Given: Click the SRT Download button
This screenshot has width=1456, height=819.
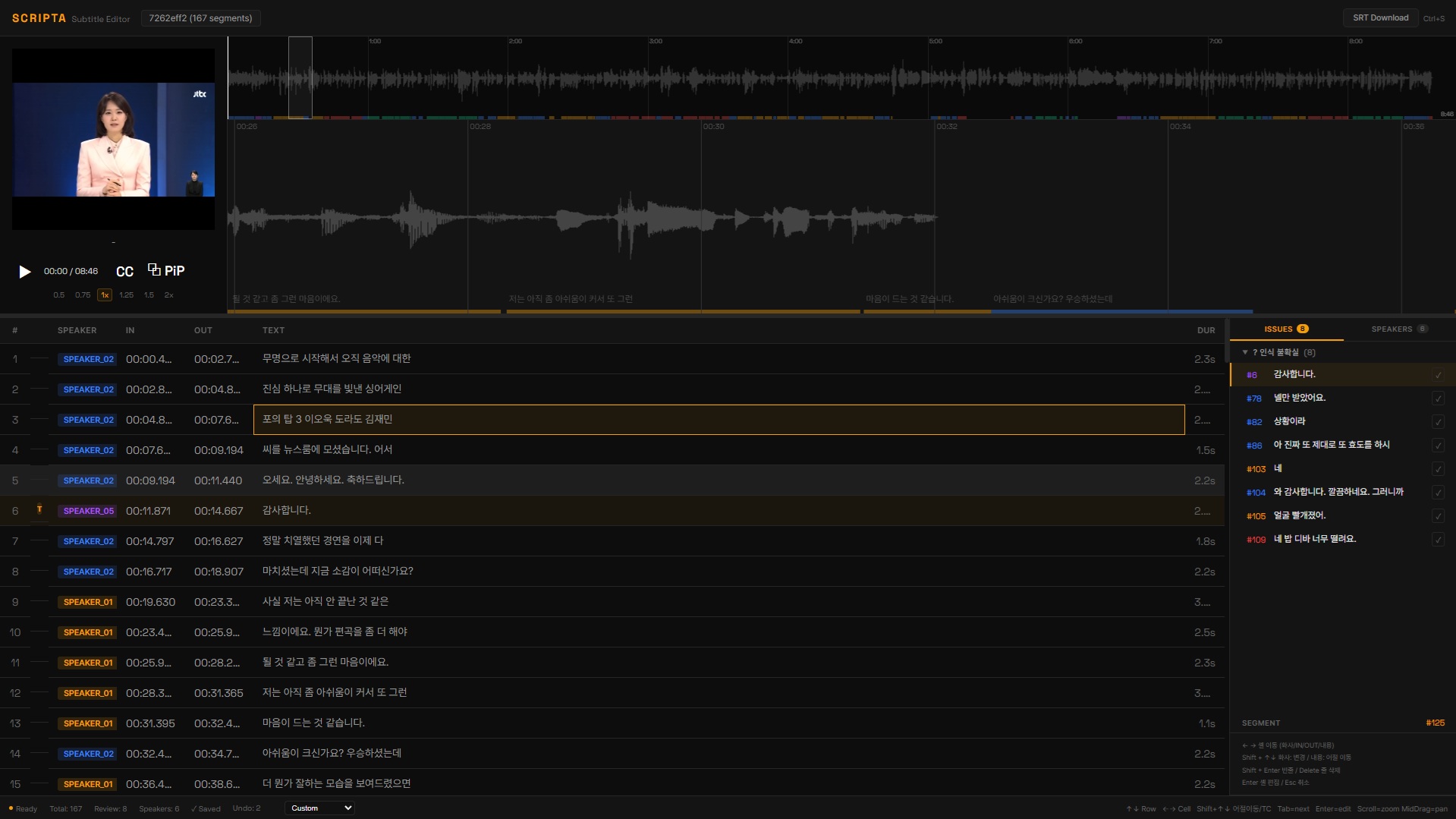Looking at the screenshot, I should [1379, 18].
